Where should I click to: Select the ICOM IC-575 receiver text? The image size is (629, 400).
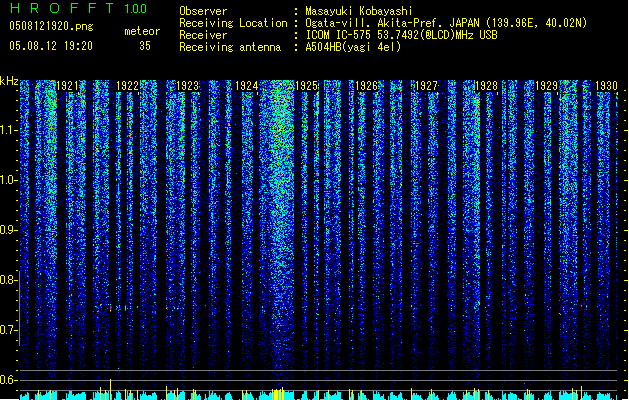pyautogui.click(x=401, y=35)
